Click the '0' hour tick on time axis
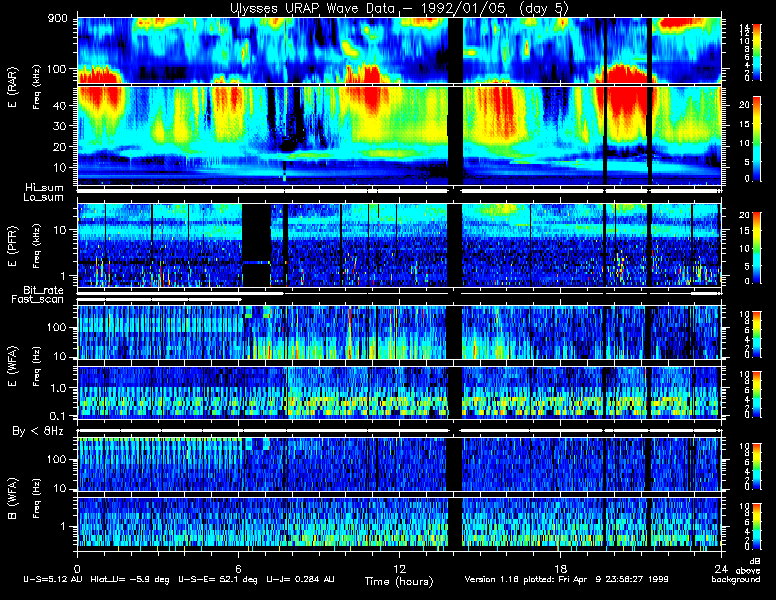This screenshot has height=600, width=776. click(78, 568)
